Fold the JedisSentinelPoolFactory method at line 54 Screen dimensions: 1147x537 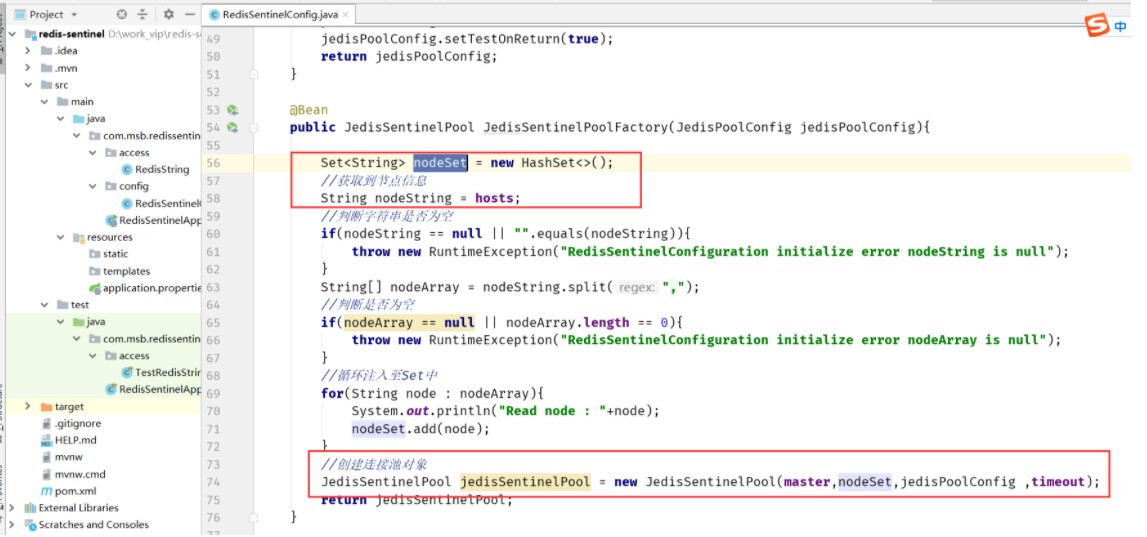tap(252, 128)
